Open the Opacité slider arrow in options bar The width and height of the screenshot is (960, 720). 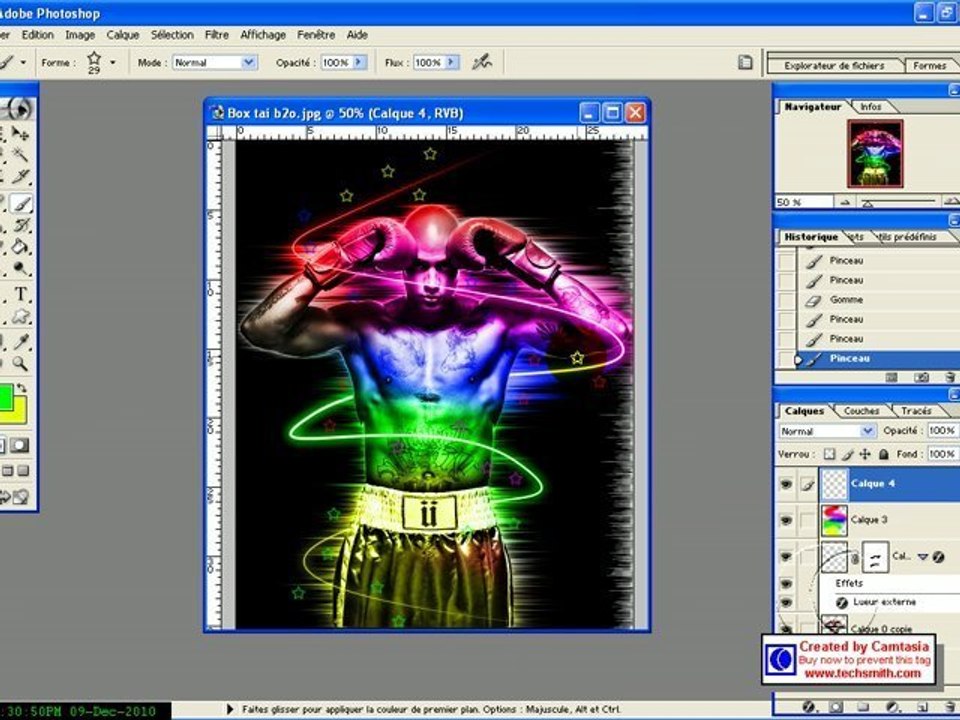(359, 62)
